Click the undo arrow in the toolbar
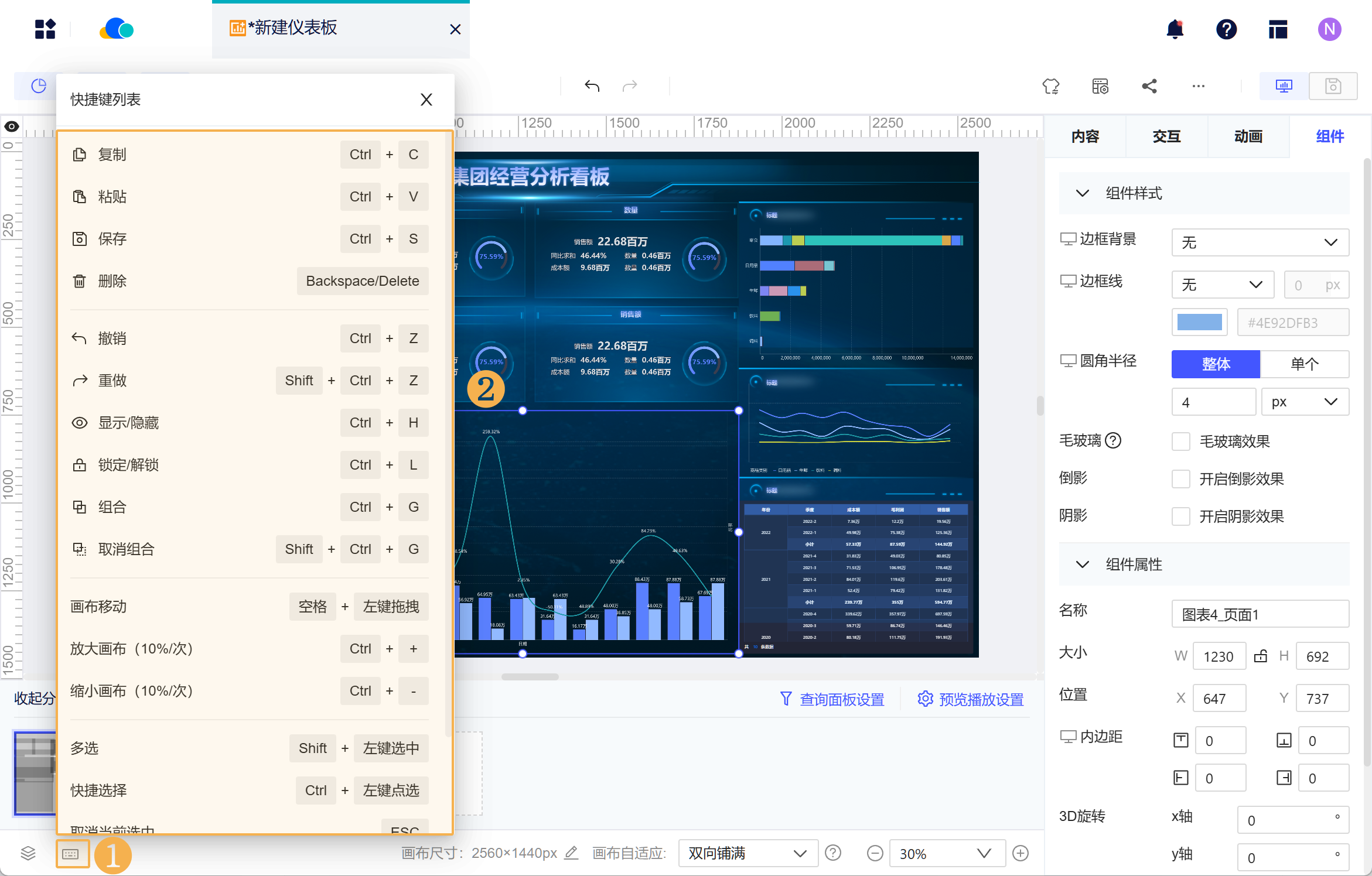The image size is (1372, 876). (x=592, y=86)
